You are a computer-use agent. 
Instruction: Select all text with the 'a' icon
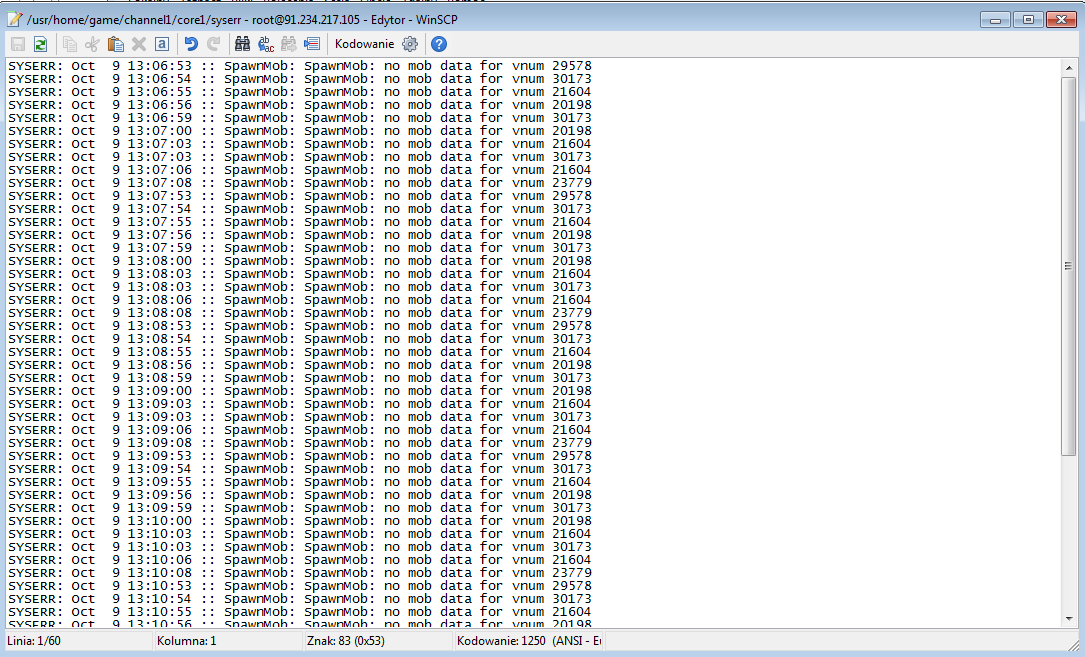click(x=162, y=44)
